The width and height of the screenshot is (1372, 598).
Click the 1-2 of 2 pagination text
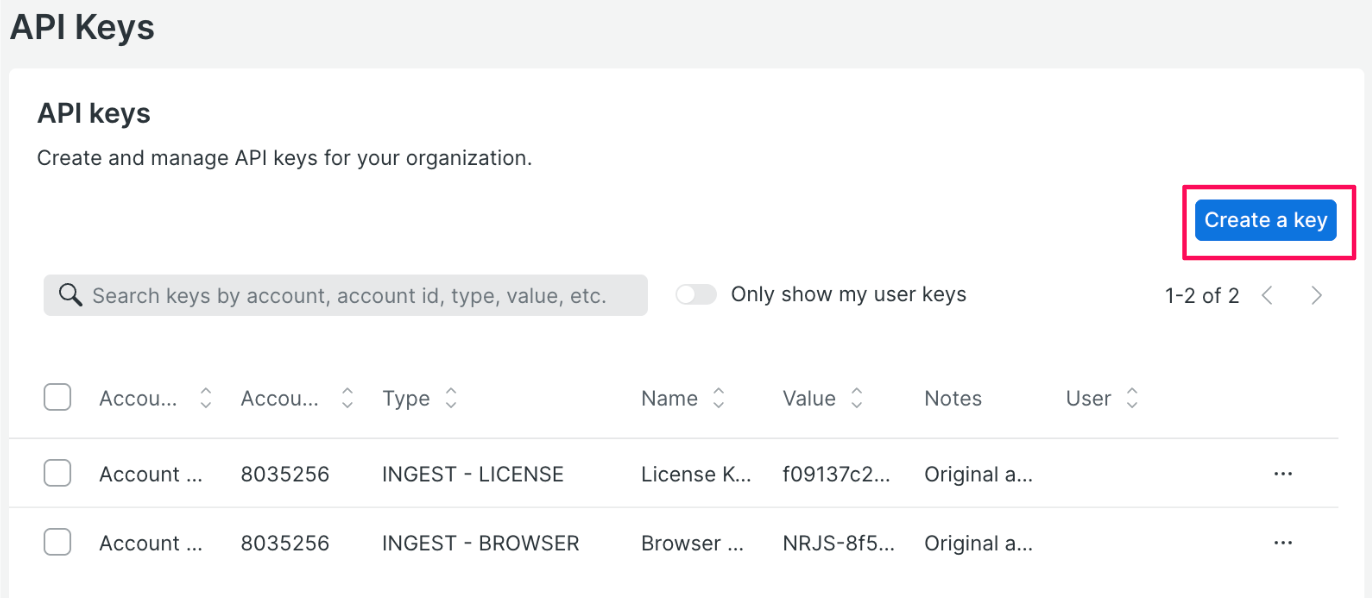tap(1202, 295)
